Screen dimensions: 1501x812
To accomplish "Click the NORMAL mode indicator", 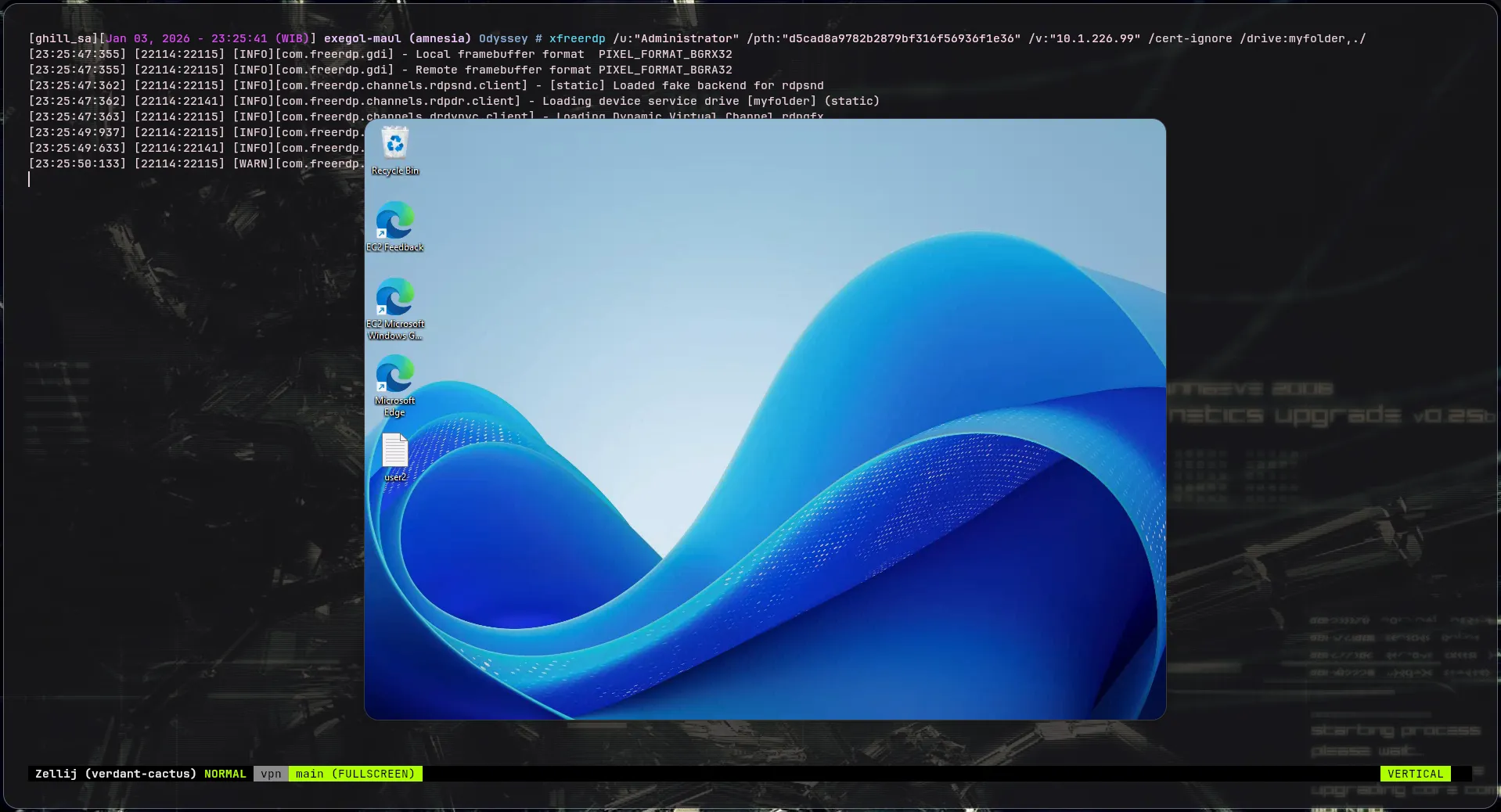I will coord(225,774).
